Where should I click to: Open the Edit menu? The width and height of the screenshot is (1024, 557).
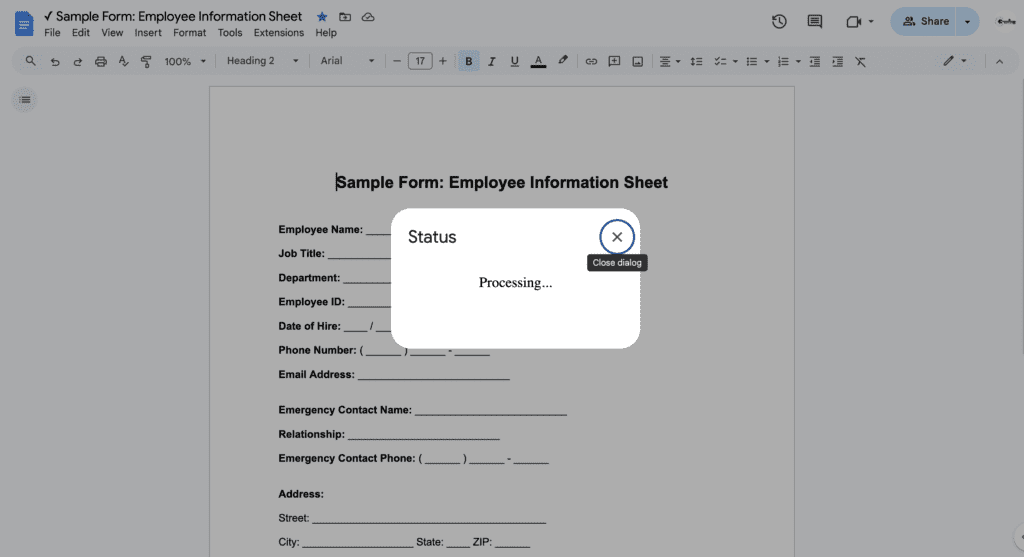[80, 33]
